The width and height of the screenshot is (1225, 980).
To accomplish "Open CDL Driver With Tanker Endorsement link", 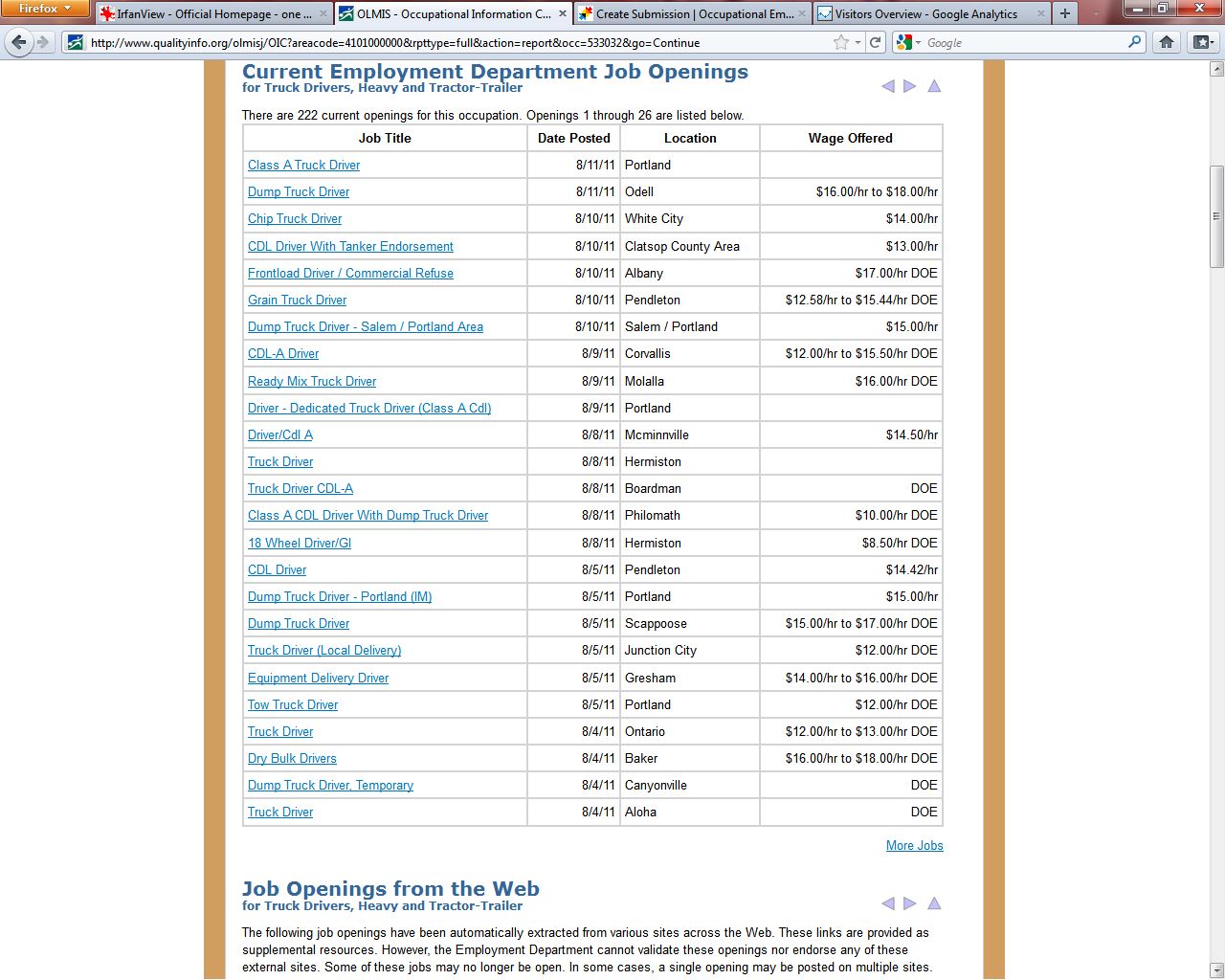I will pos(350,246).
